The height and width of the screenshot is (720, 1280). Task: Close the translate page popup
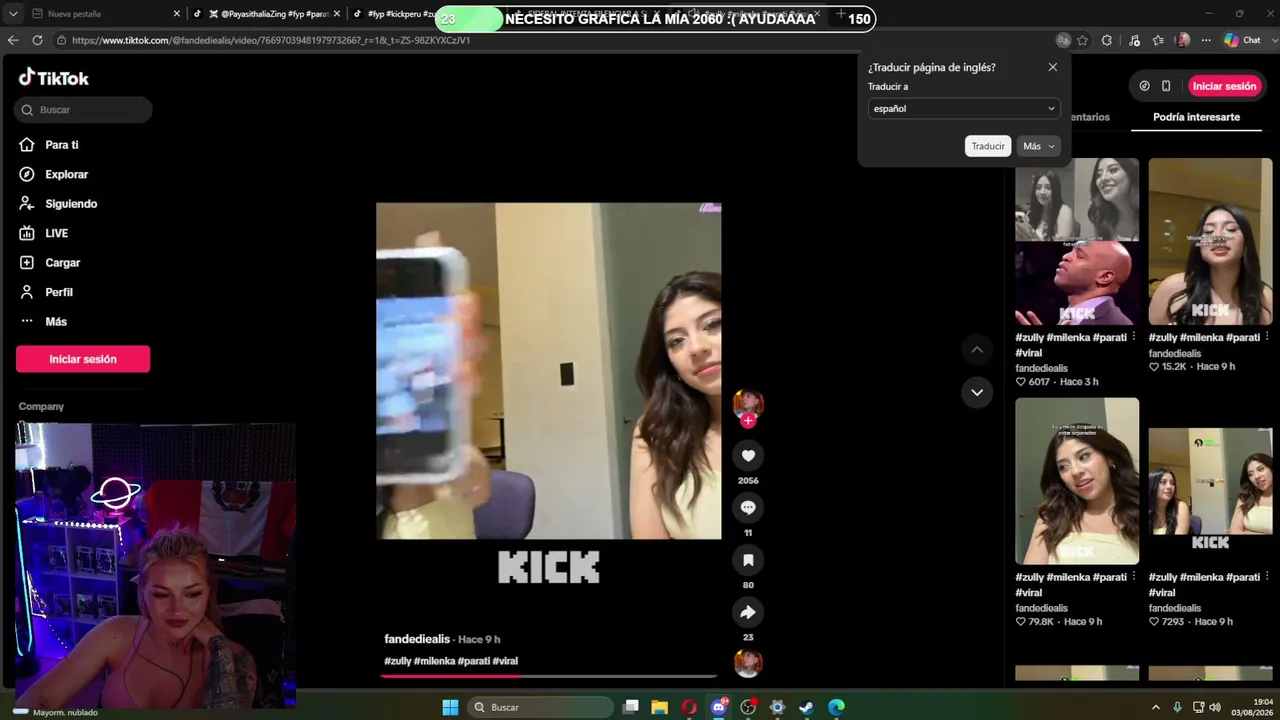[1052, 67]
